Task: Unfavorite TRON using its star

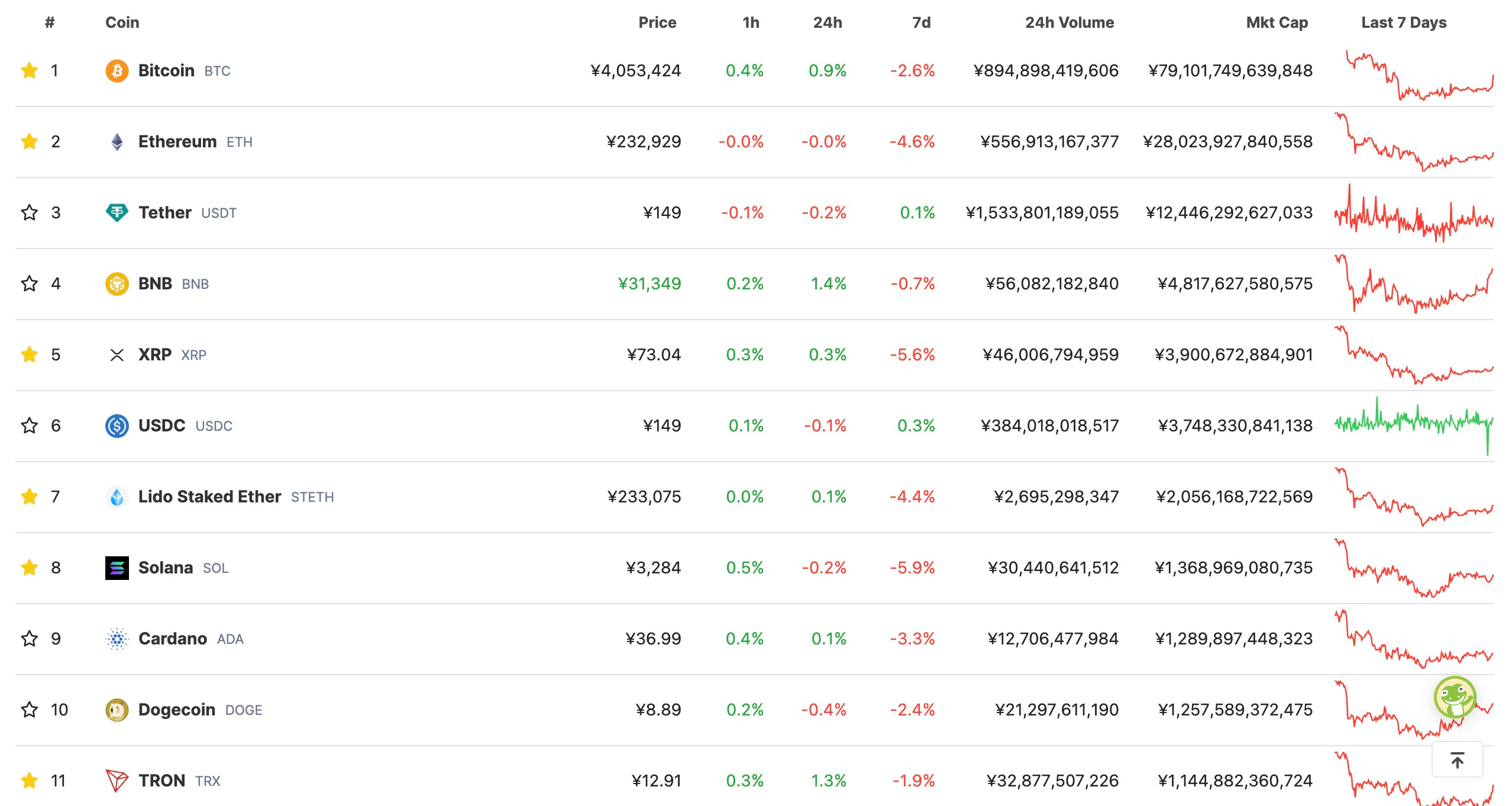Action: click(29, 781)
